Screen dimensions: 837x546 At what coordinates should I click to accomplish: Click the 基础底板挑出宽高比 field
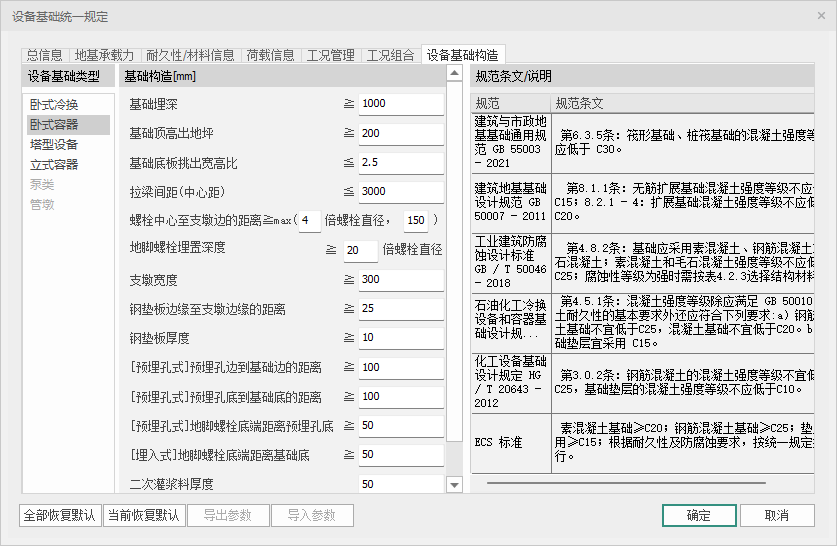click(401, 163)
